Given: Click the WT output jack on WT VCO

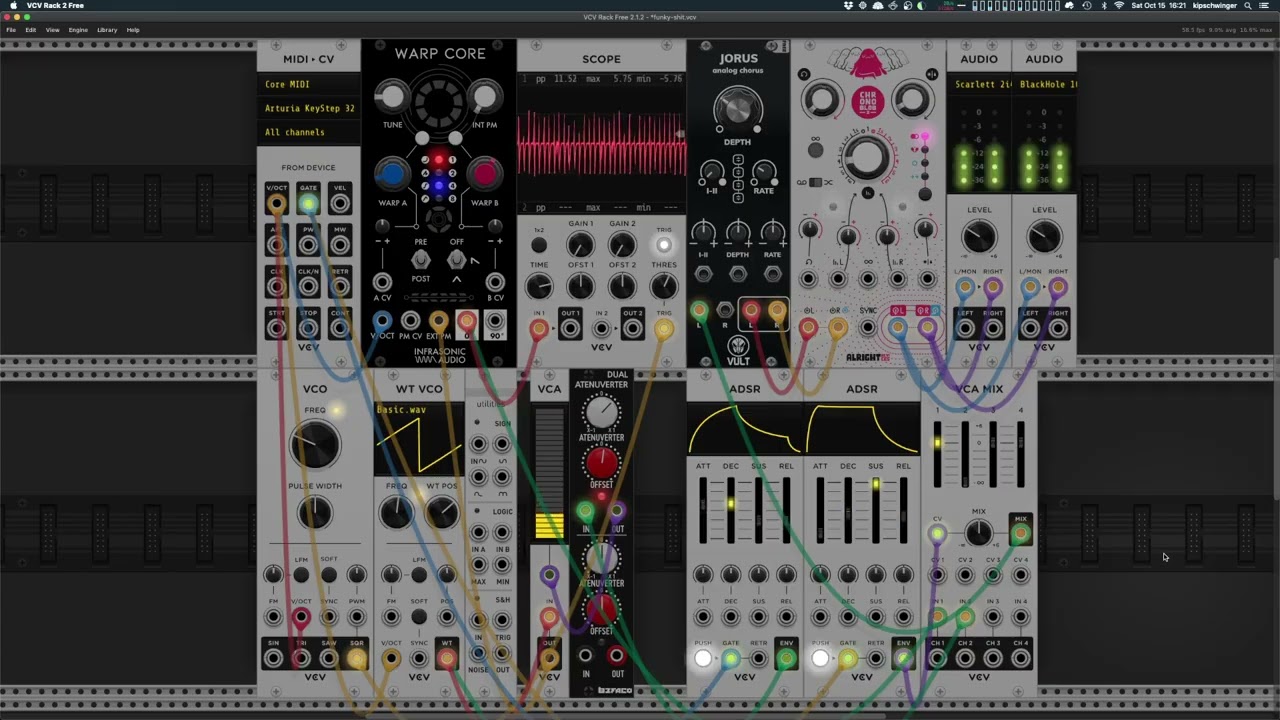Looking at the screenshot, I should 447,658.
